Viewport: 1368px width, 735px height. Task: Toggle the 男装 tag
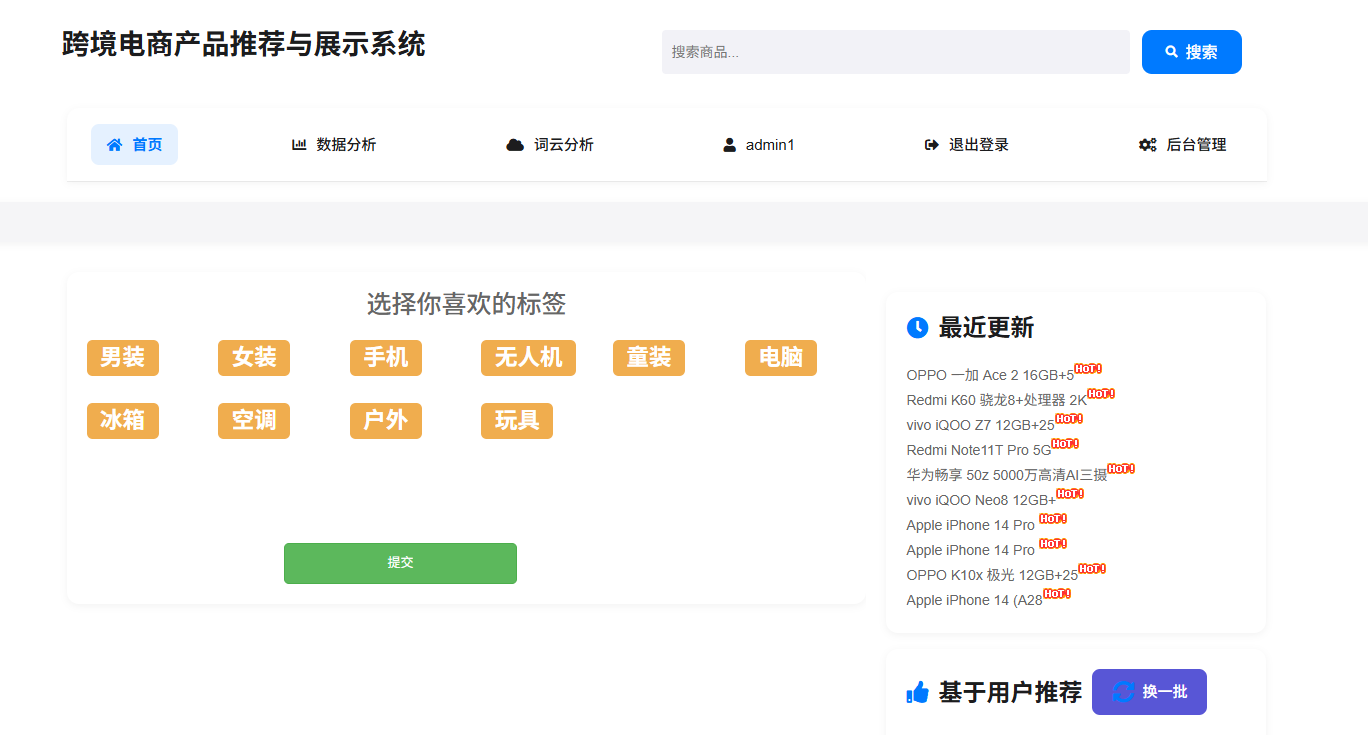pos(123,358)
